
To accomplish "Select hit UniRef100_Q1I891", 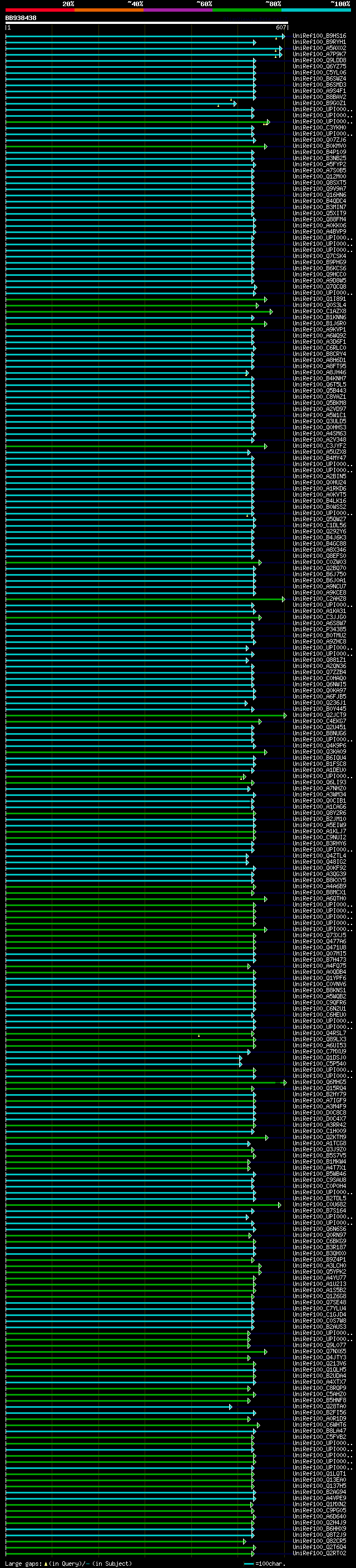I will [319, 299].
